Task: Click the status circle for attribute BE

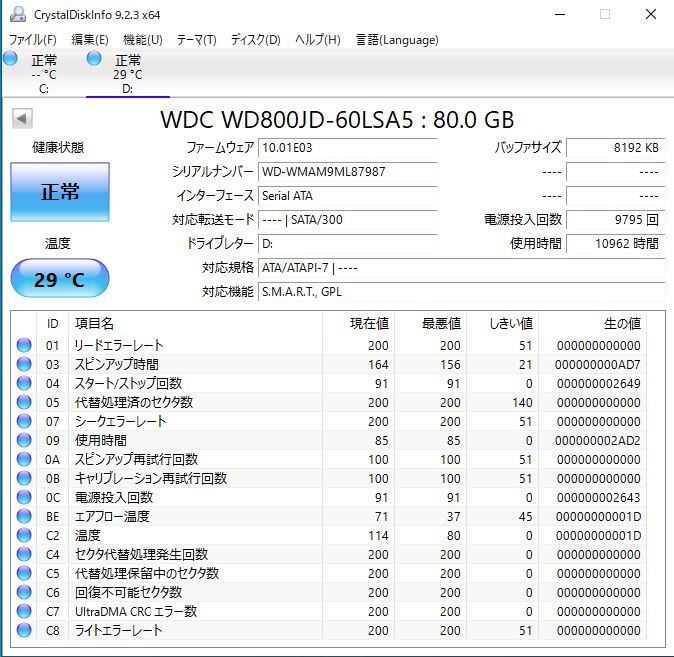Action: point(24,516)
